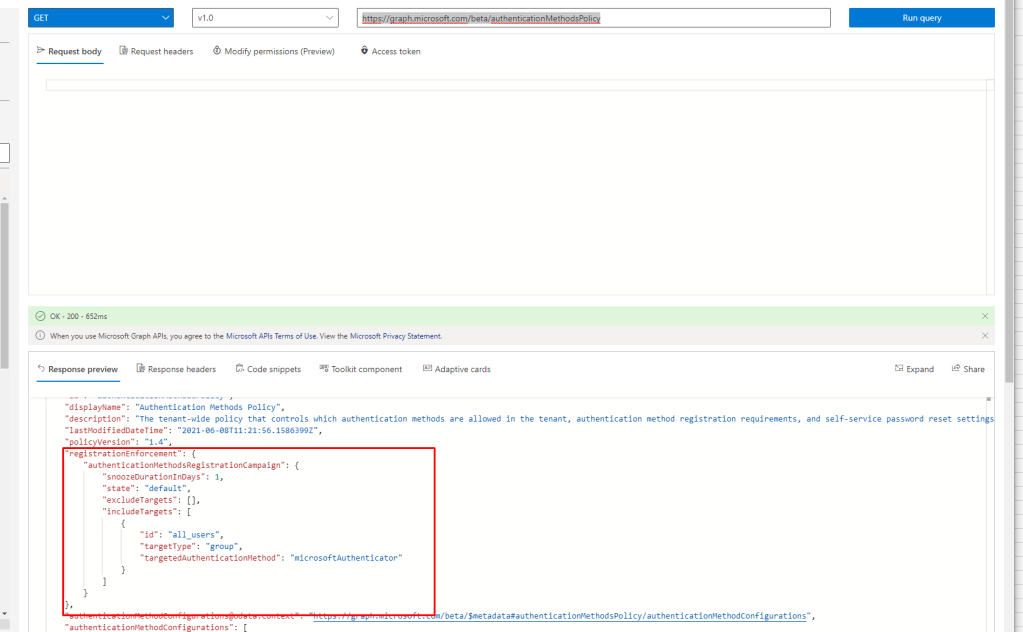
Task: Open the Response headers tab
Action: click(175, 369)
